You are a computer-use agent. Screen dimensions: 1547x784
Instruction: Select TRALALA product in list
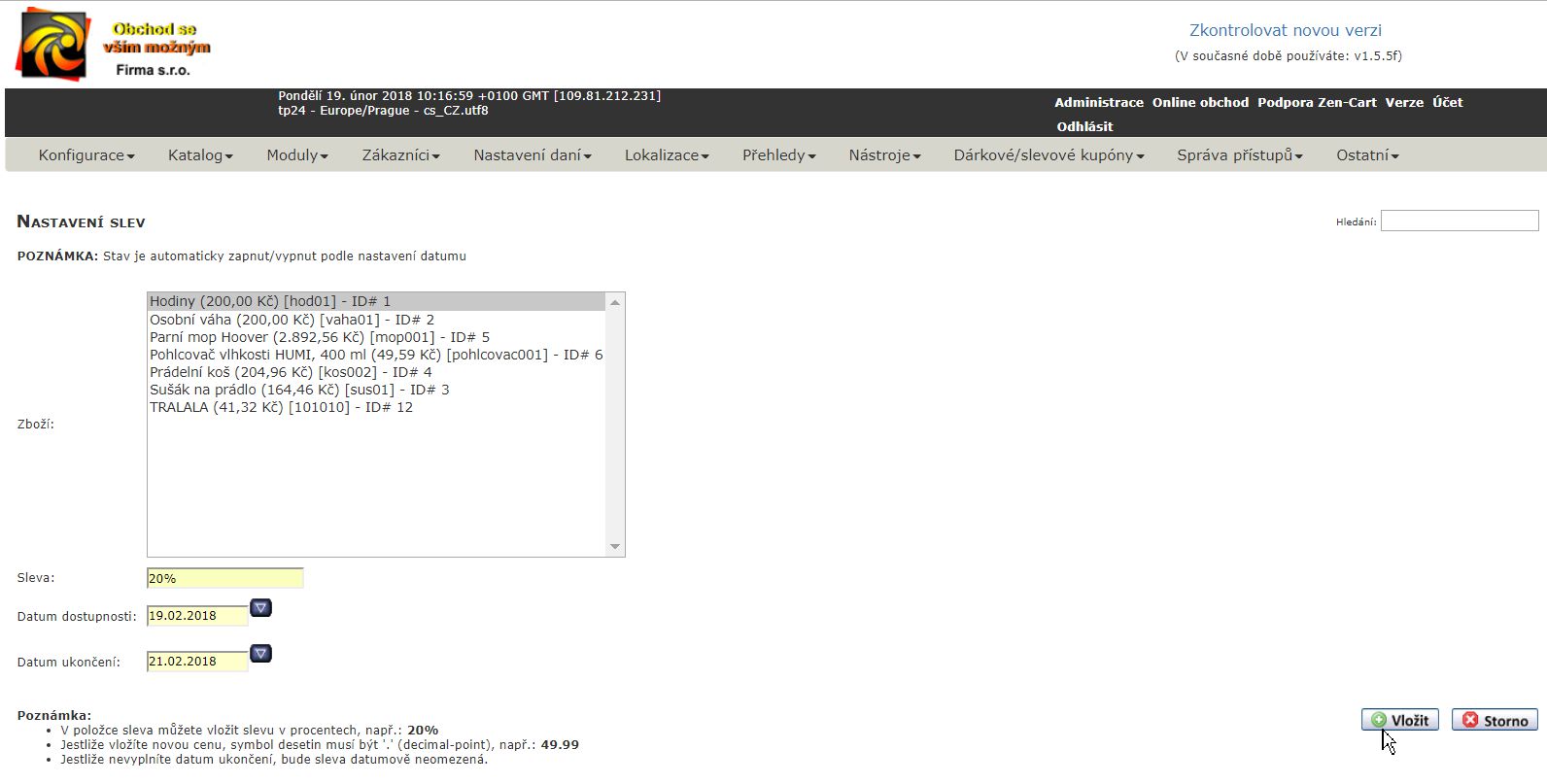[281, 407]
